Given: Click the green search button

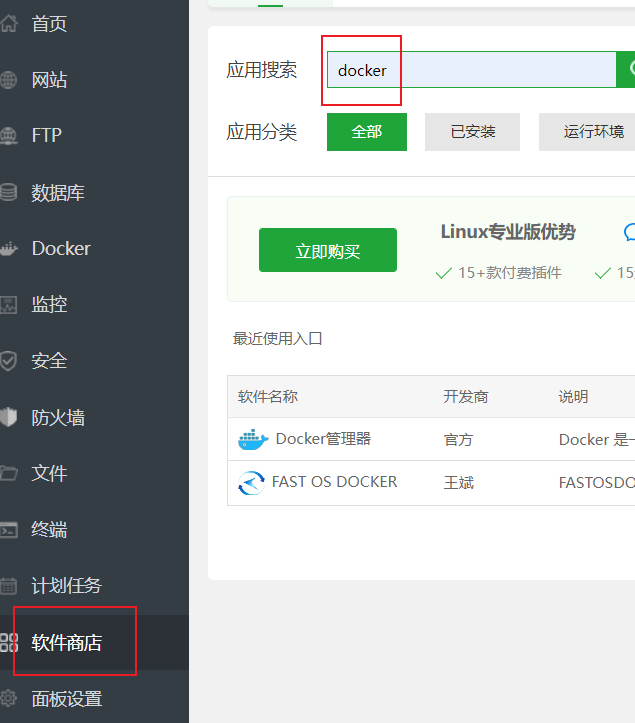Looking at the screenshot, I should (626, 70).
